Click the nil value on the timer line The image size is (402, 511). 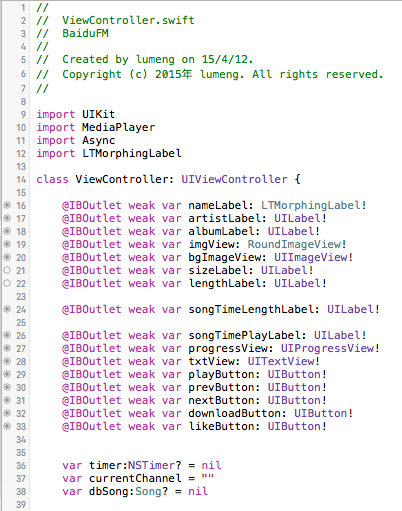click(211, 465)
